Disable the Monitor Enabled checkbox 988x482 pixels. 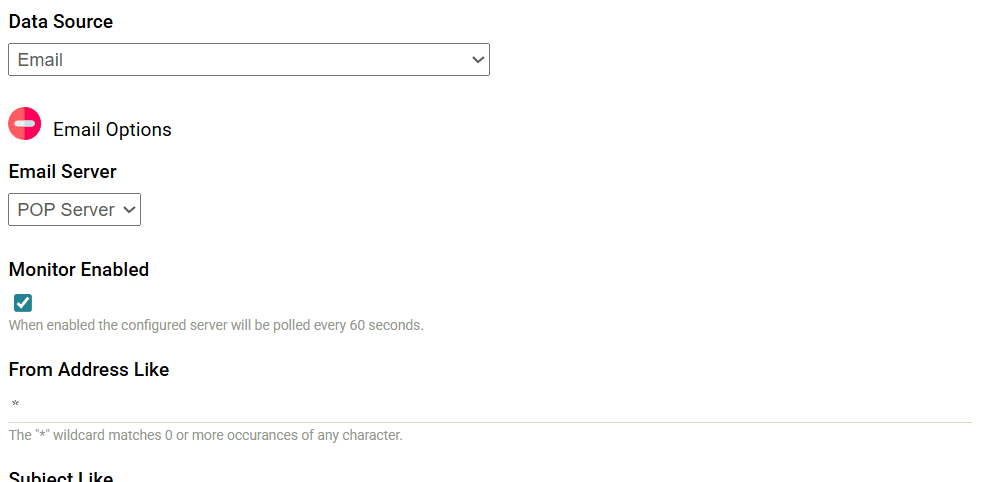click(23, 303)
